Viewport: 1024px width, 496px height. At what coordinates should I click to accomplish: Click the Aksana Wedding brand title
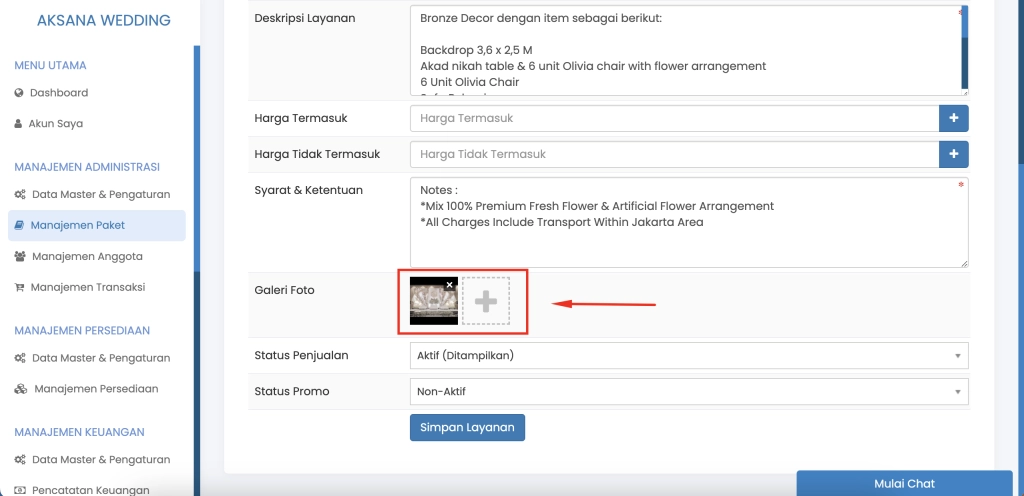tap(103, 21)
